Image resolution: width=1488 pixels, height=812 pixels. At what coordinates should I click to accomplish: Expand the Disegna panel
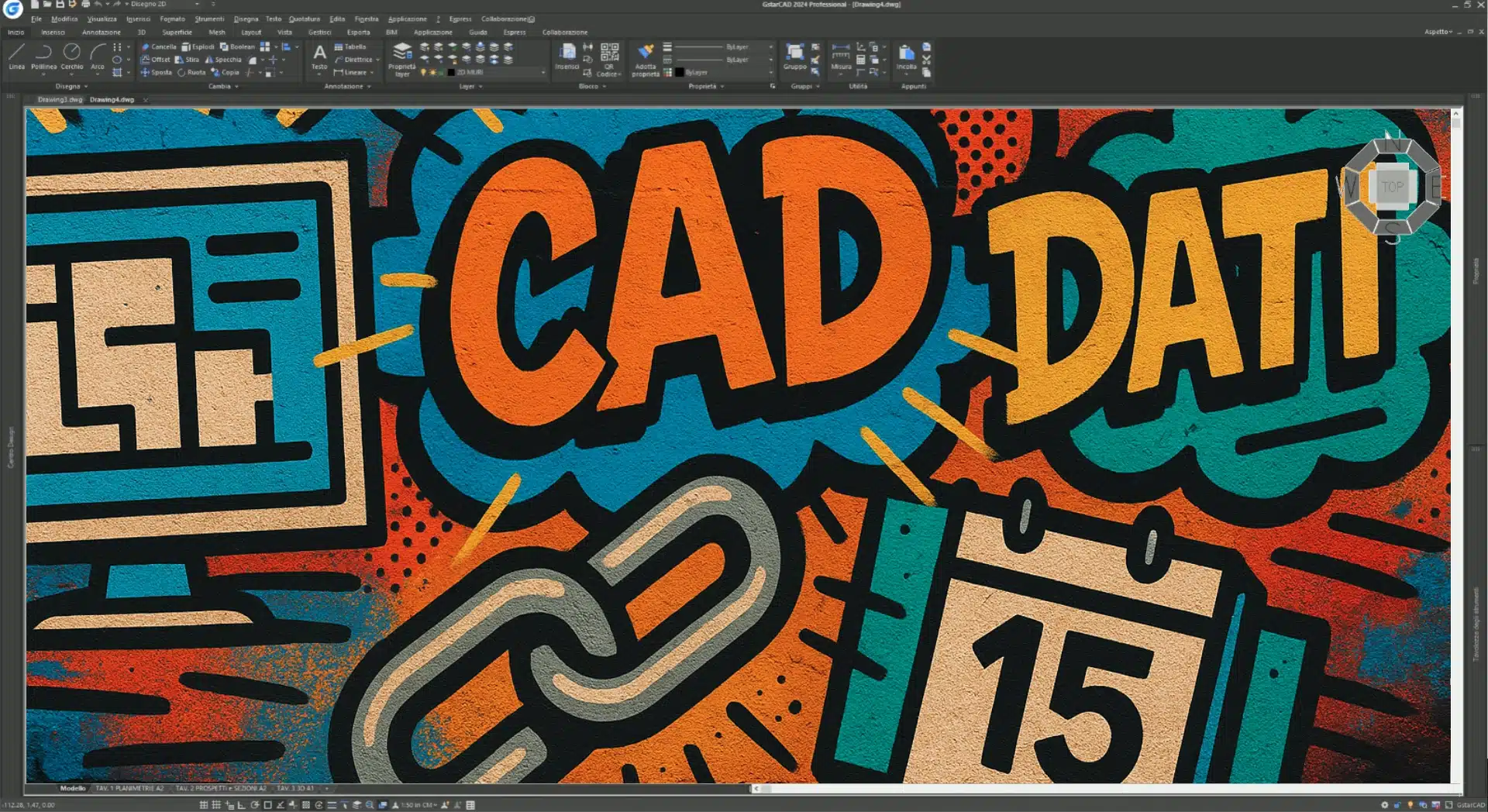pyautogui.click(x=71, y=86)
